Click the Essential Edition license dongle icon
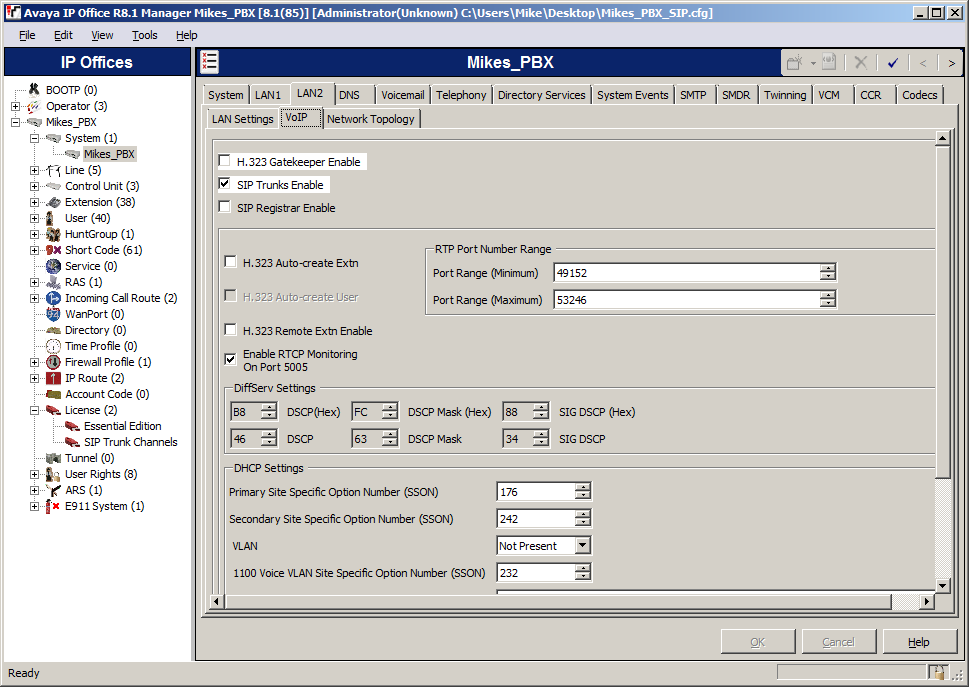 pos(73,426)
